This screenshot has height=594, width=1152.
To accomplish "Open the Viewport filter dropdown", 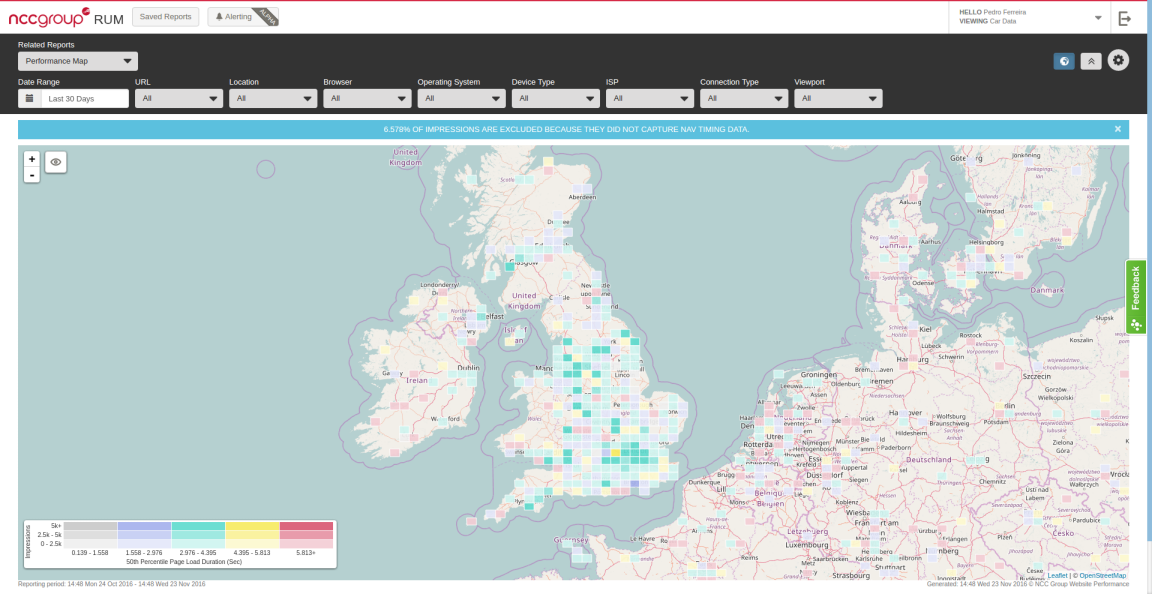I will (x=838, y=99).
